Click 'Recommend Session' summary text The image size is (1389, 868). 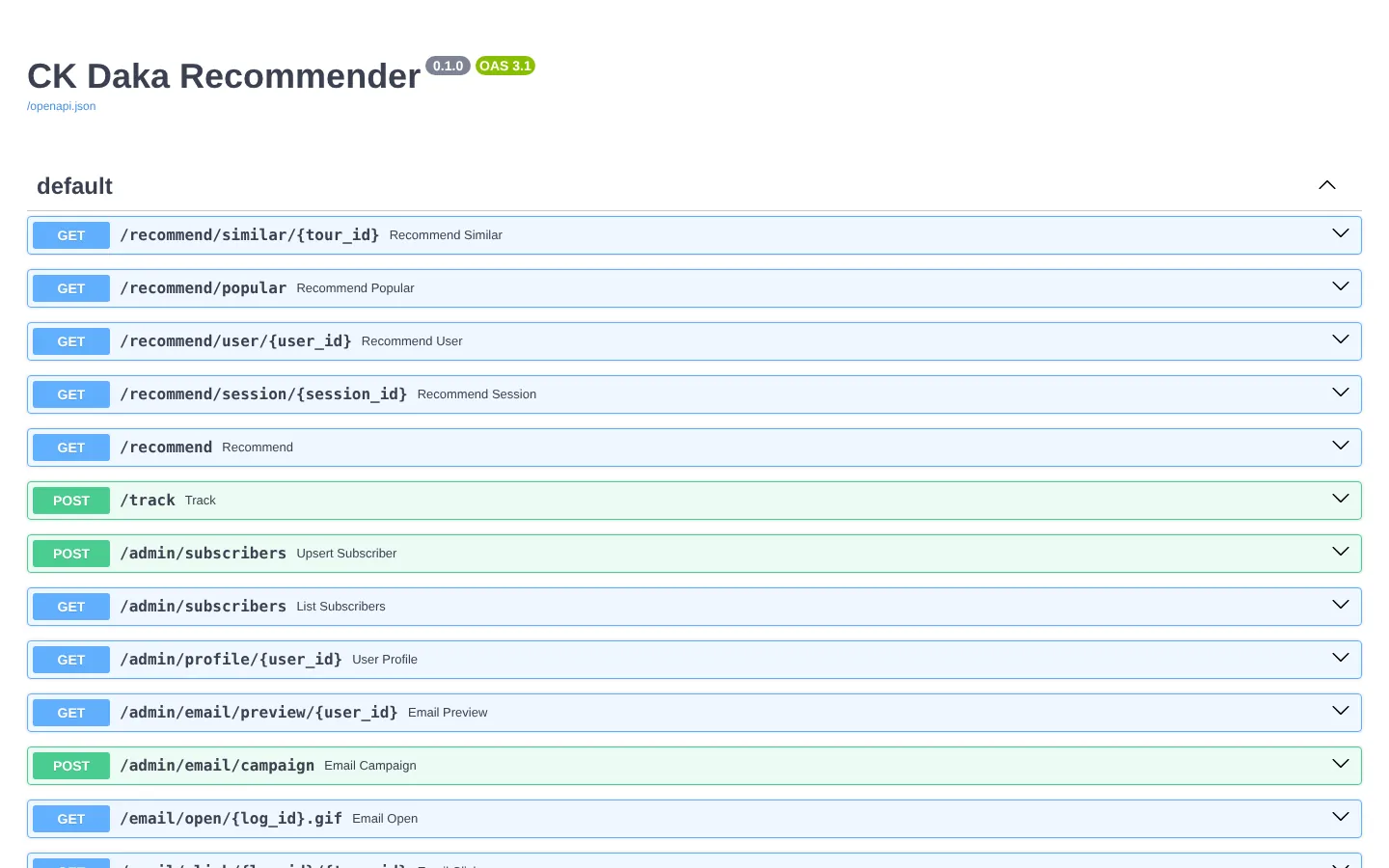tap(477, 394)
